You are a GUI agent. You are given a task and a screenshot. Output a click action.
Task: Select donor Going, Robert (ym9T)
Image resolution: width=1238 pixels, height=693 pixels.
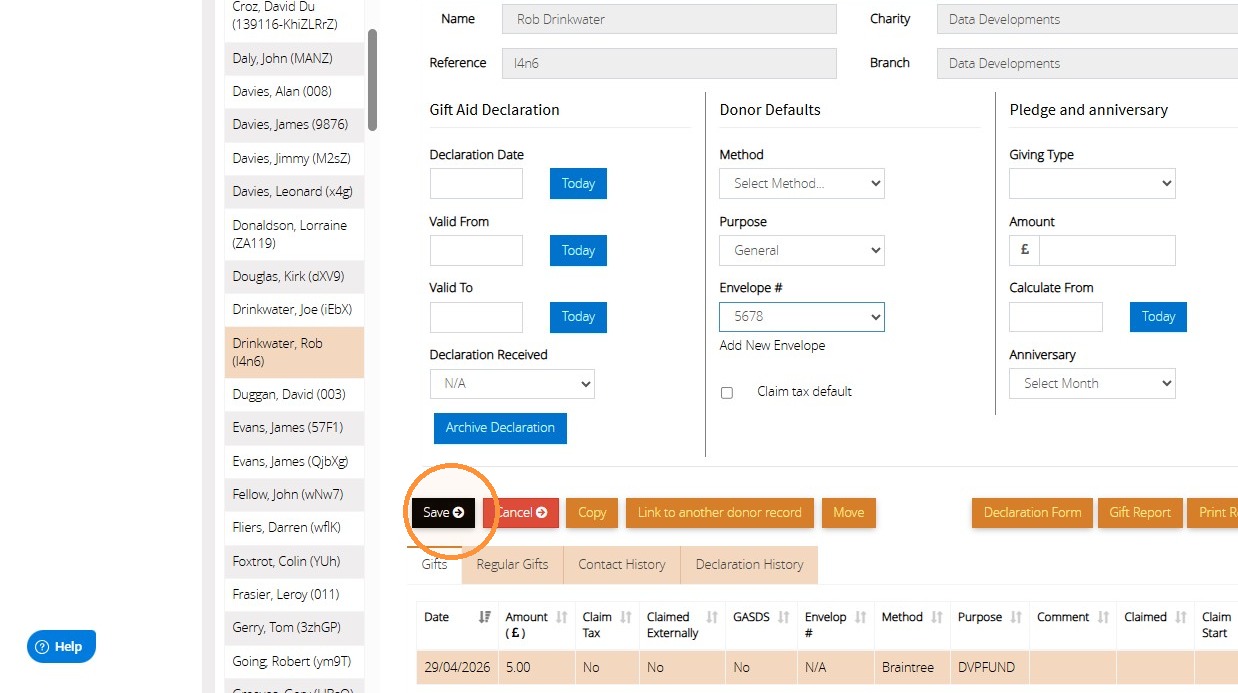pyautogui.click(x=294, y=661)
